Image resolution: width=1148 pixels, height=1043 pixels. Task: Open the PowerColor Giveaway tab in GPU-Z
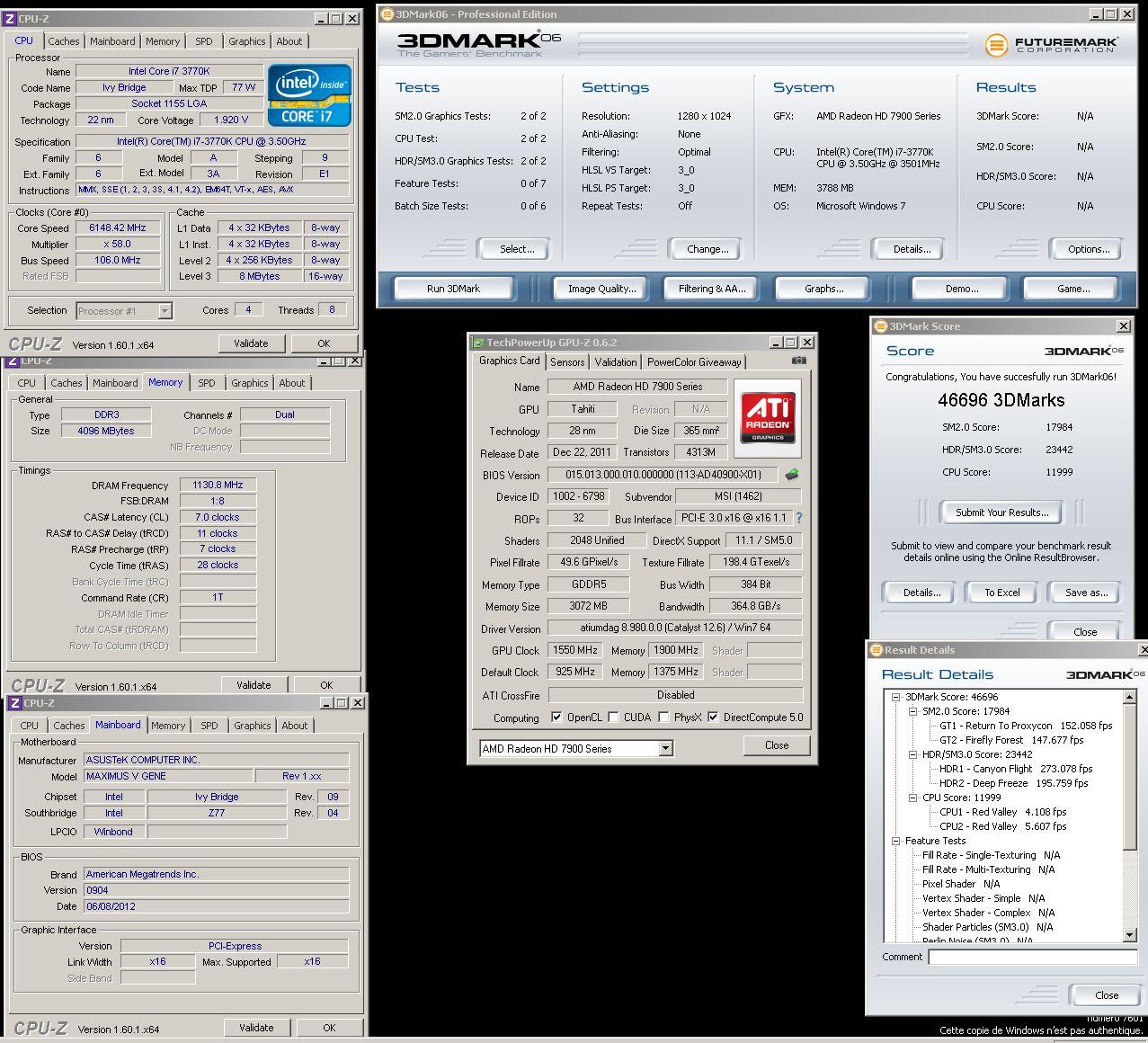(x=694, y=361)
